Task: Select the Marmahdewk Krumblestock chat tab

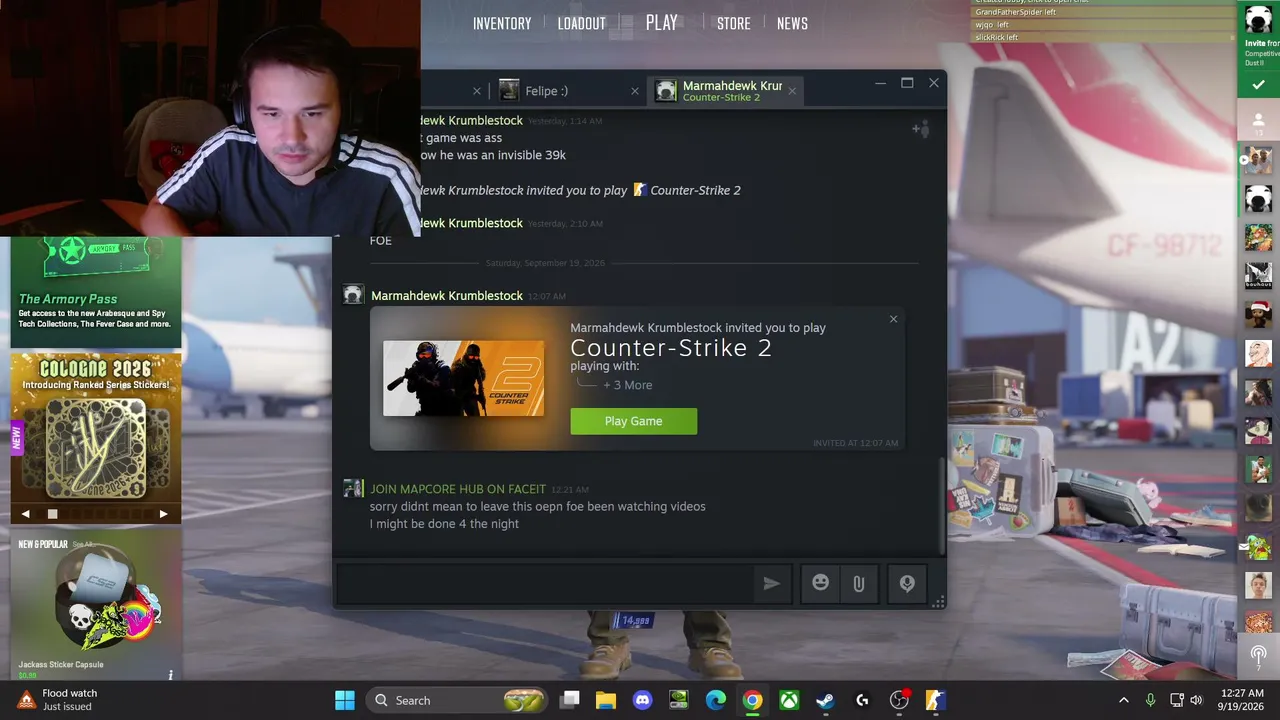Action: pyautogui.click(x=725, y=91)
